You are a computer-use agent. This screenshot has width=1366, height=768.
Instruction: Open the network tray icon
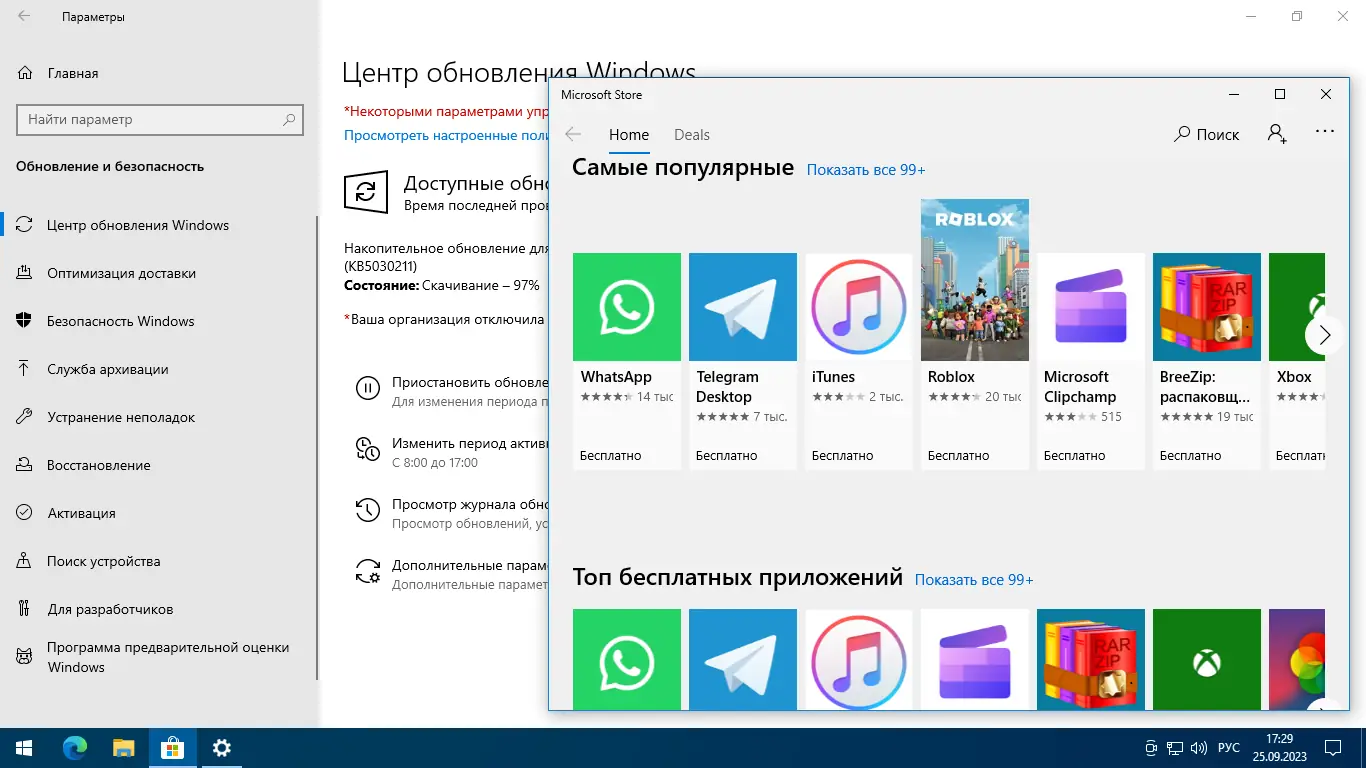[1174, 748]
